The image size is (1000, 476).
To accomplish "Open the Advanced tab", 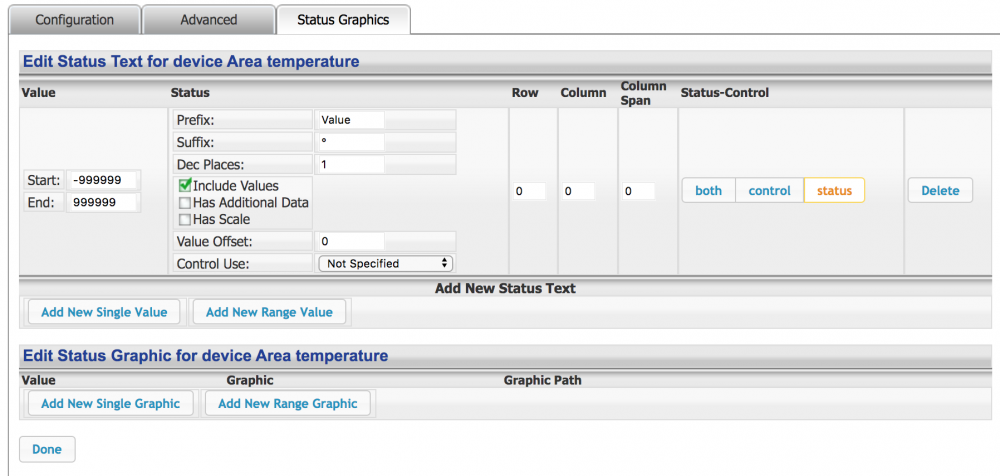I will click(209, 20).
